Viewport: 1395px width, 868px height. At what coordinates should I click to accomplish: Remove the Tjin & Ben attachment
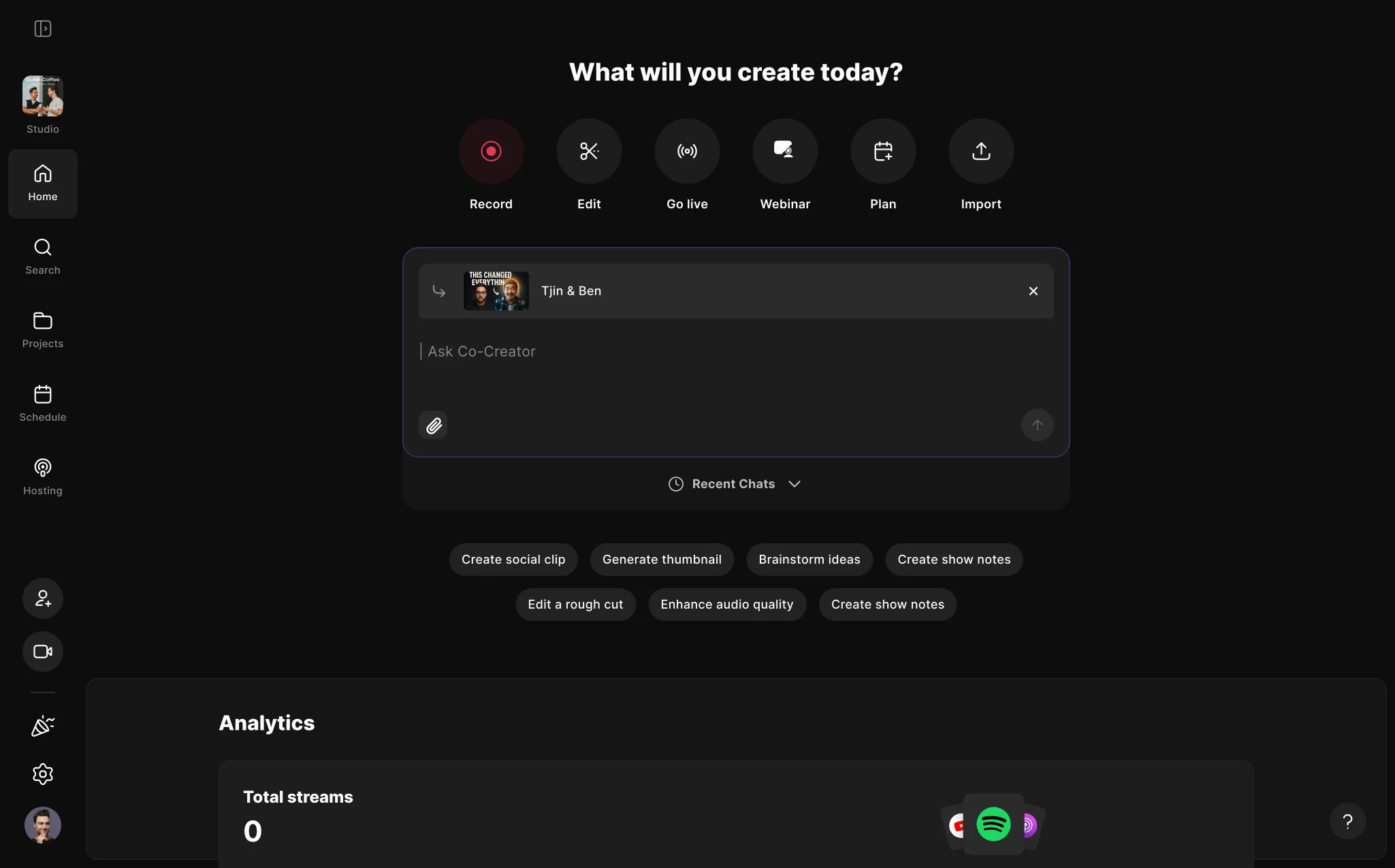[x=1033, y=291]
